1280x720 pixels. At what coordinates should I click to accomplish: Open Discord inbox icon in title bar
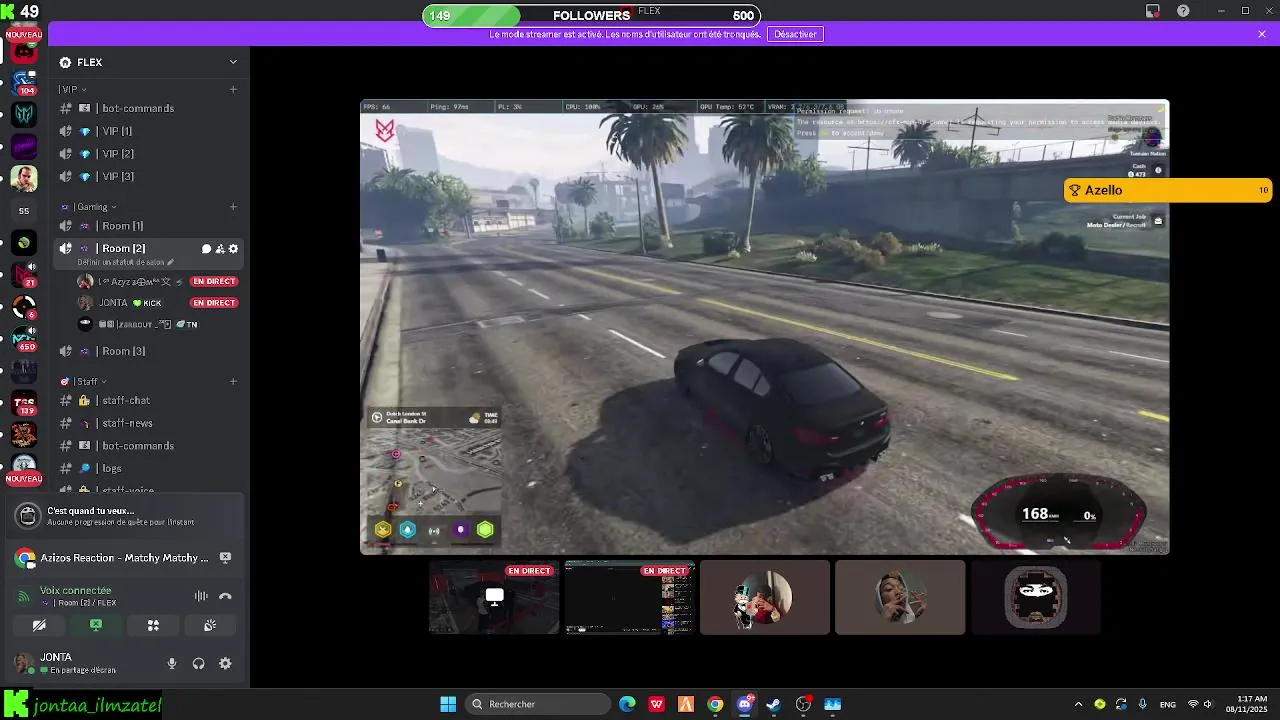click(1152, 11)
